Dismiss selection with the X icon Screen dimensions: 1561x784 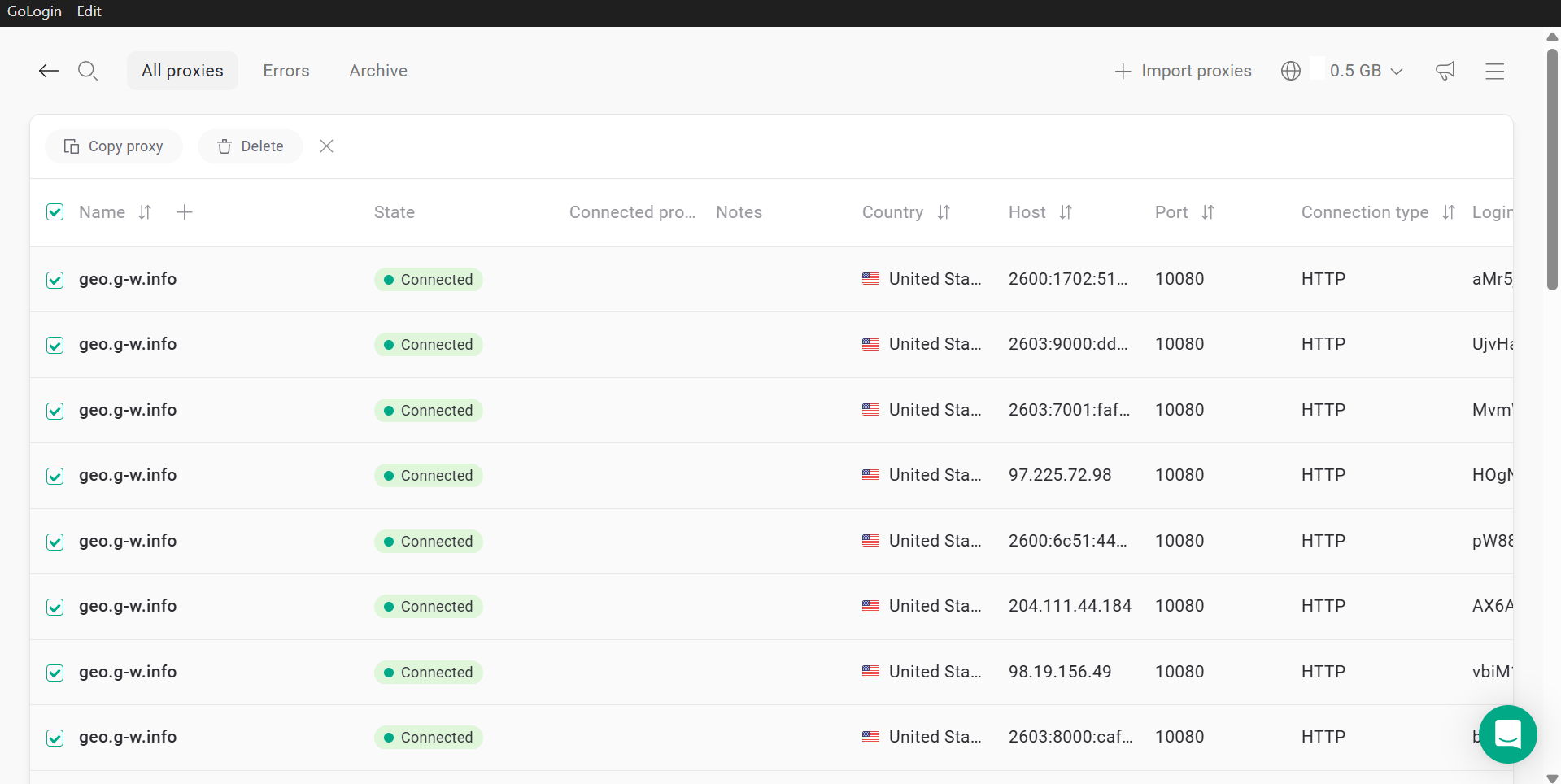(x=326, y=146)
